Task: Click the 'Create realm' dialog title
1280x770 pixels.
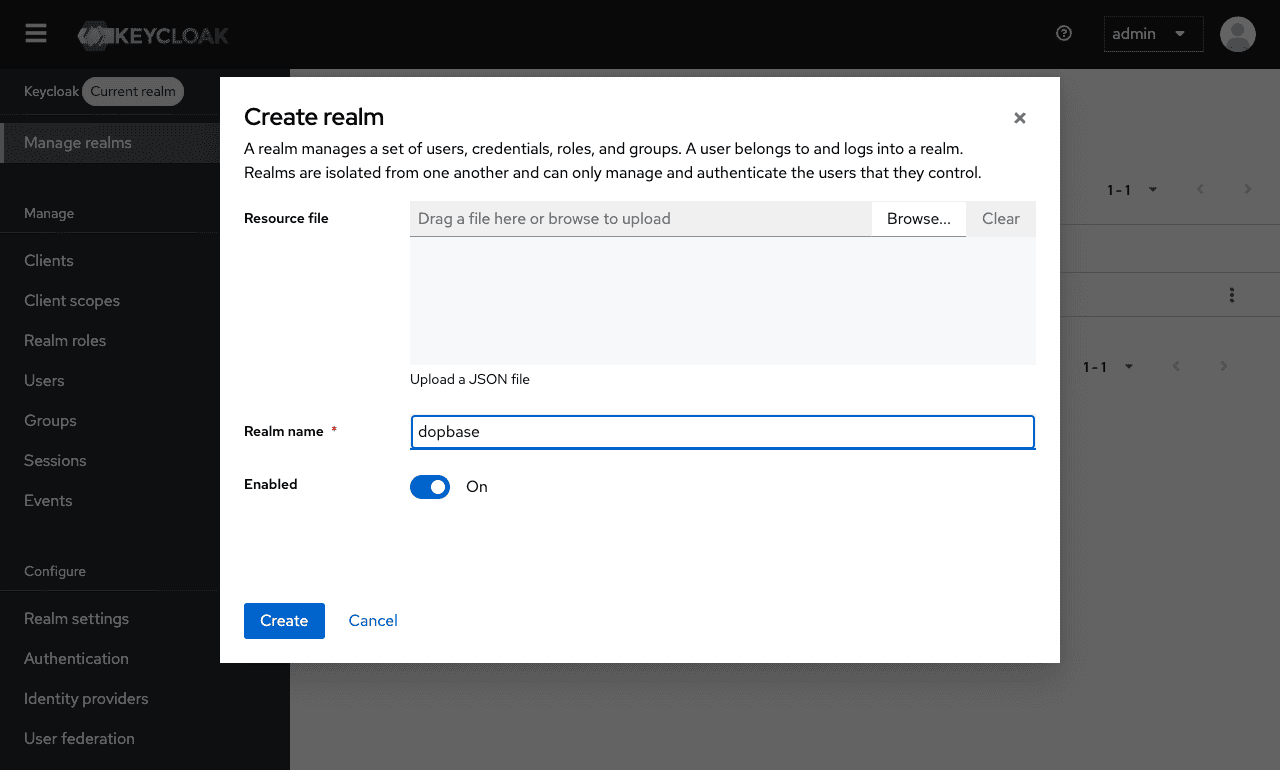Action: coord(314,117)
